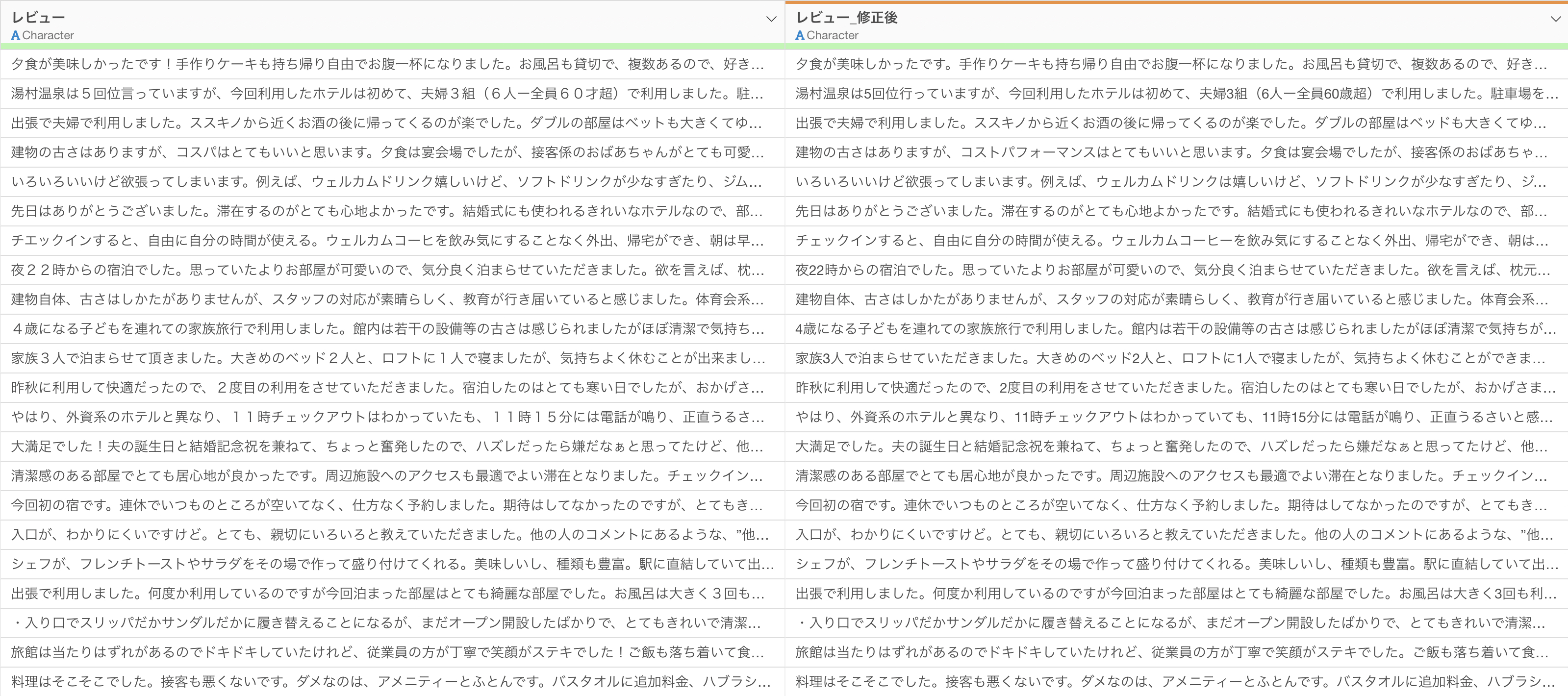Open the レビュー column dropdown menu
Viewport: 1568px width, 696px height.
(771, 19)
